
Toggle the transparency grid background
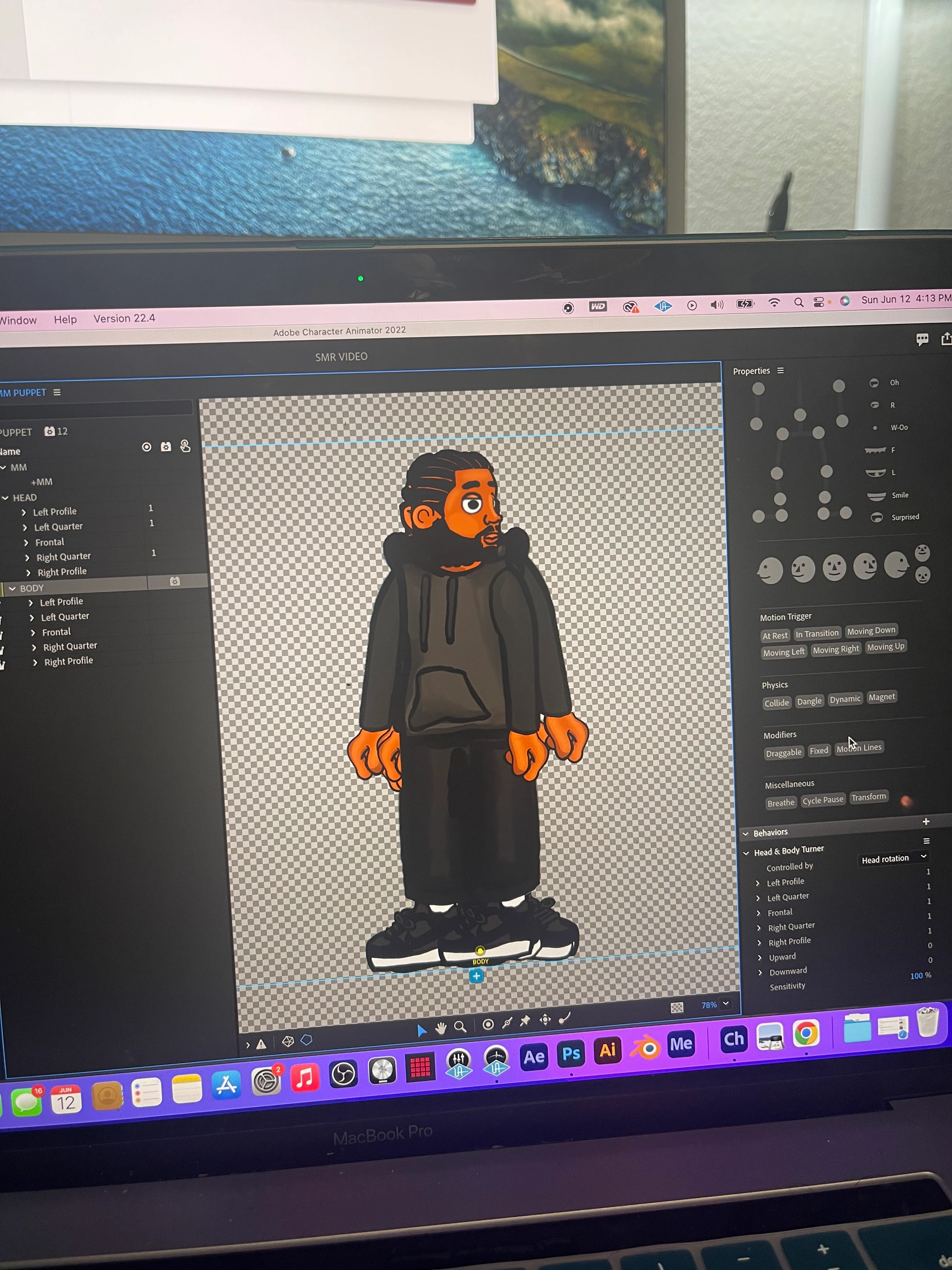[x=677, y=1008]
